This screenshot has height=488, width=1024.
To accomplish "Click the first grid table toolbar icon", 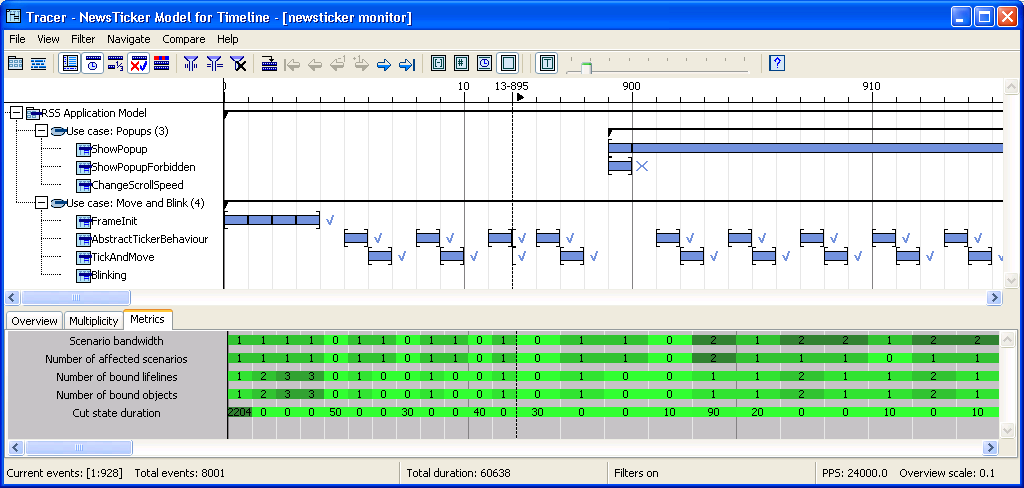I will coord(15,64).
